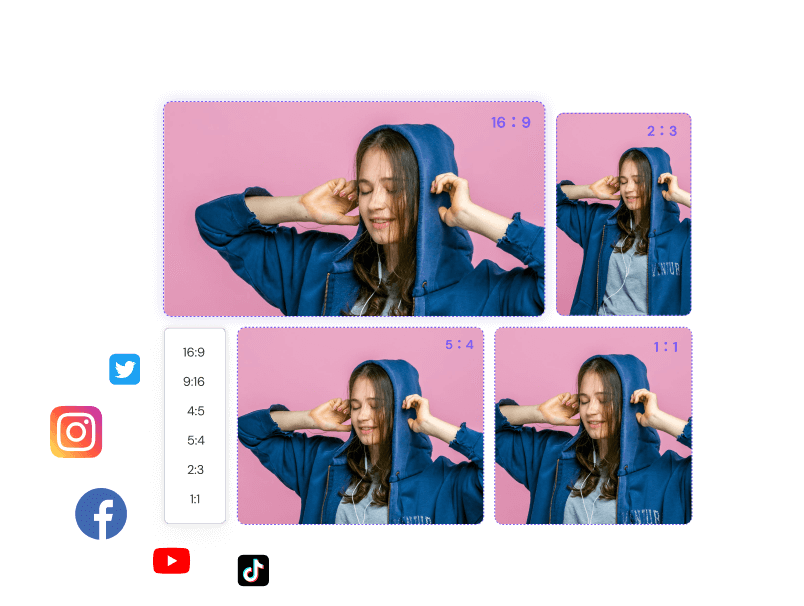The width and height of the screenshot is (804, 606).
Task: Open the TikTok icon
Action: coord(252,572)
